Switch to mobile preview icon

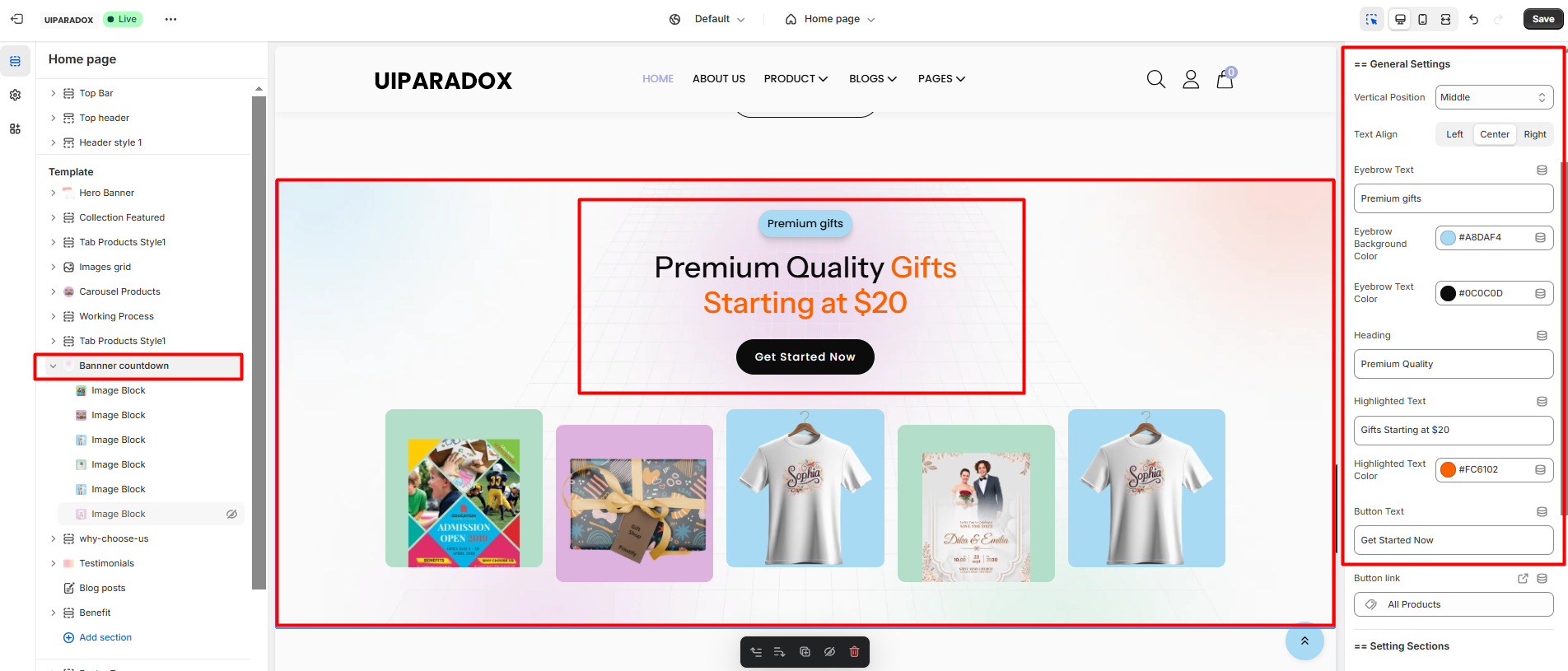click(1422, 19)
